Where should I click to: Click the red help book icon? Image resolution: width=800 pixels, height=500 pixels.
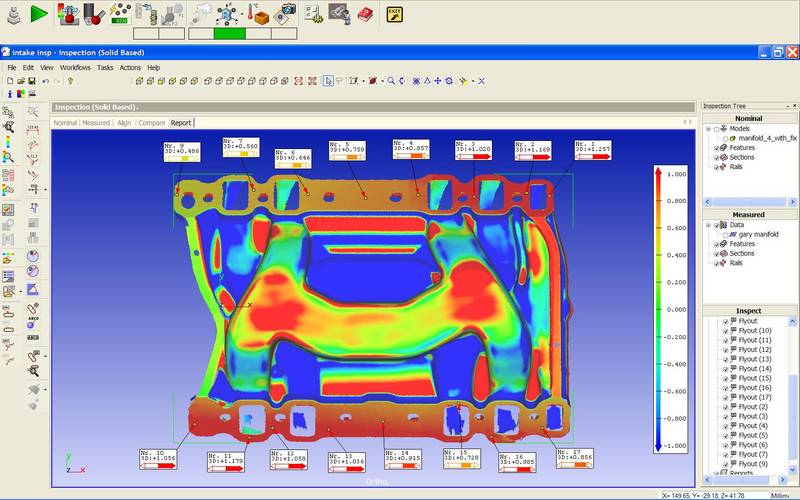pos(363,13)
